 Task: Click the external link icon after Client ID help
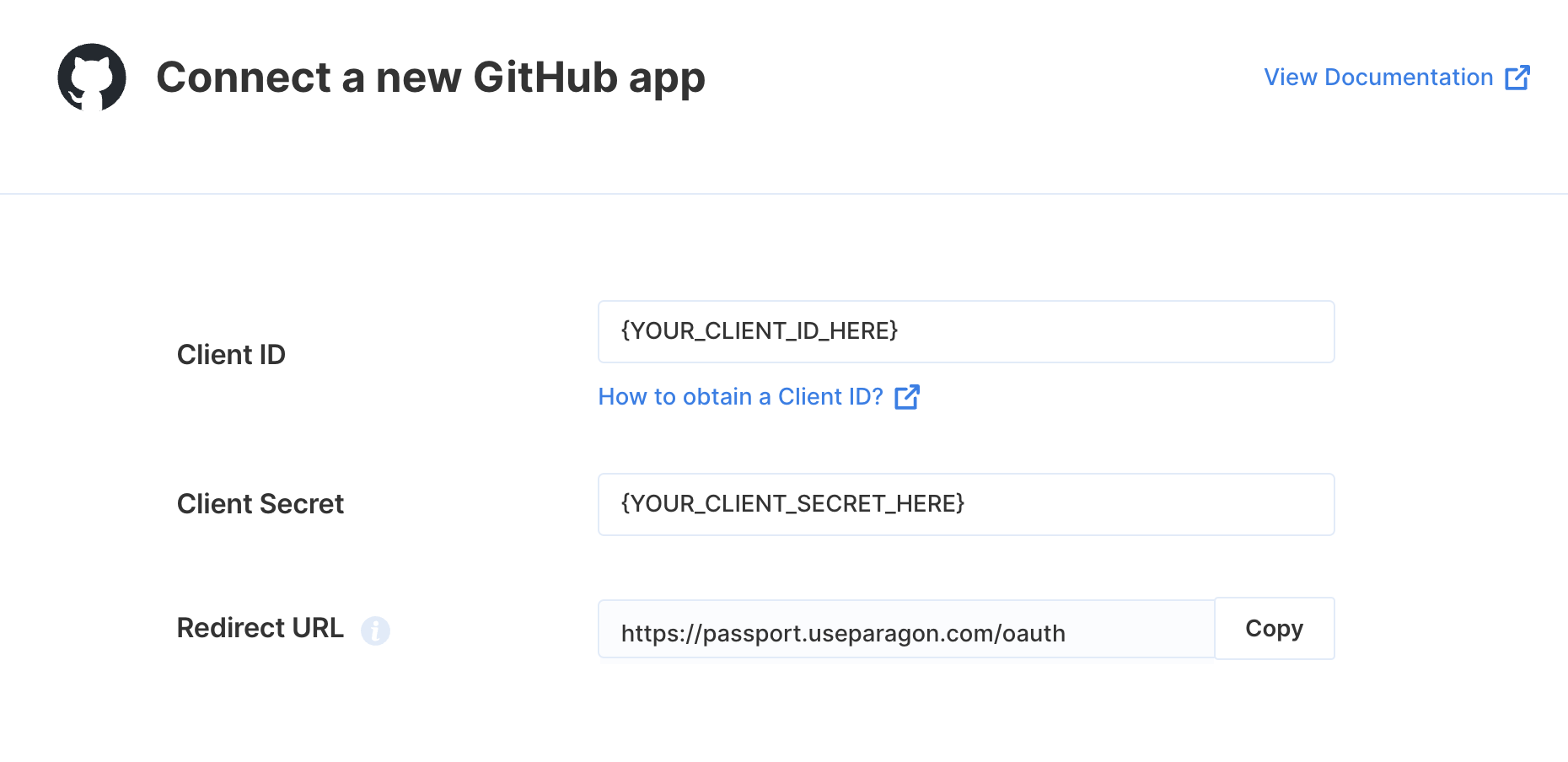(x=907, y=397)
